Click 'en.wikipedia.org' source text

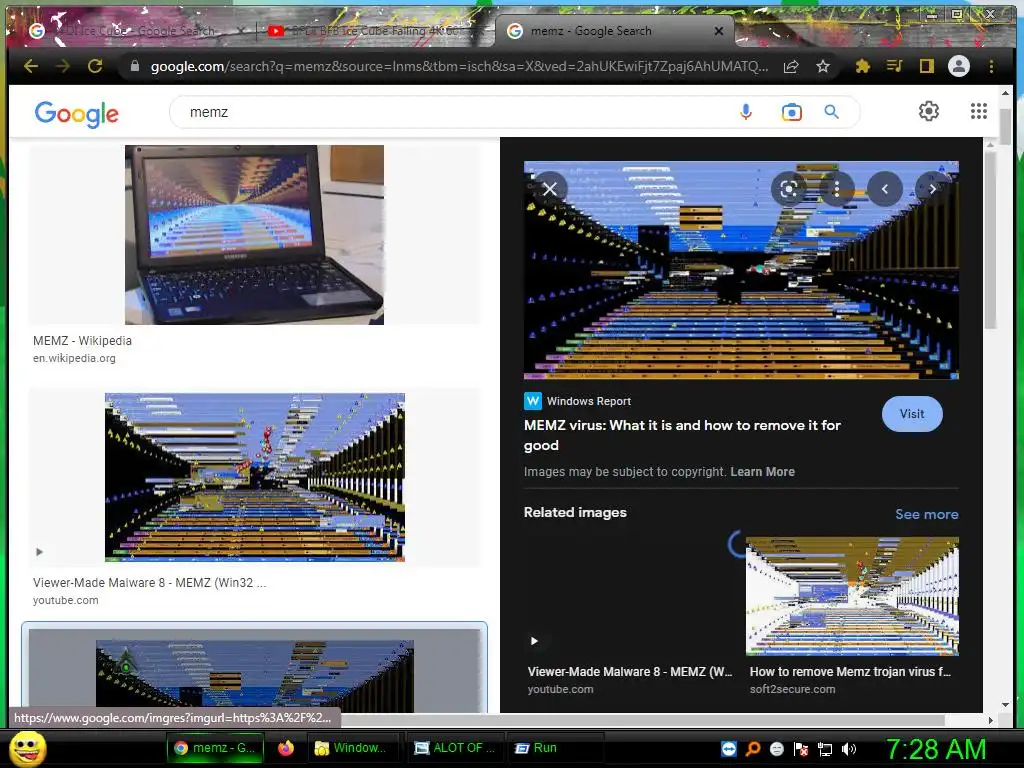[74, 358]
